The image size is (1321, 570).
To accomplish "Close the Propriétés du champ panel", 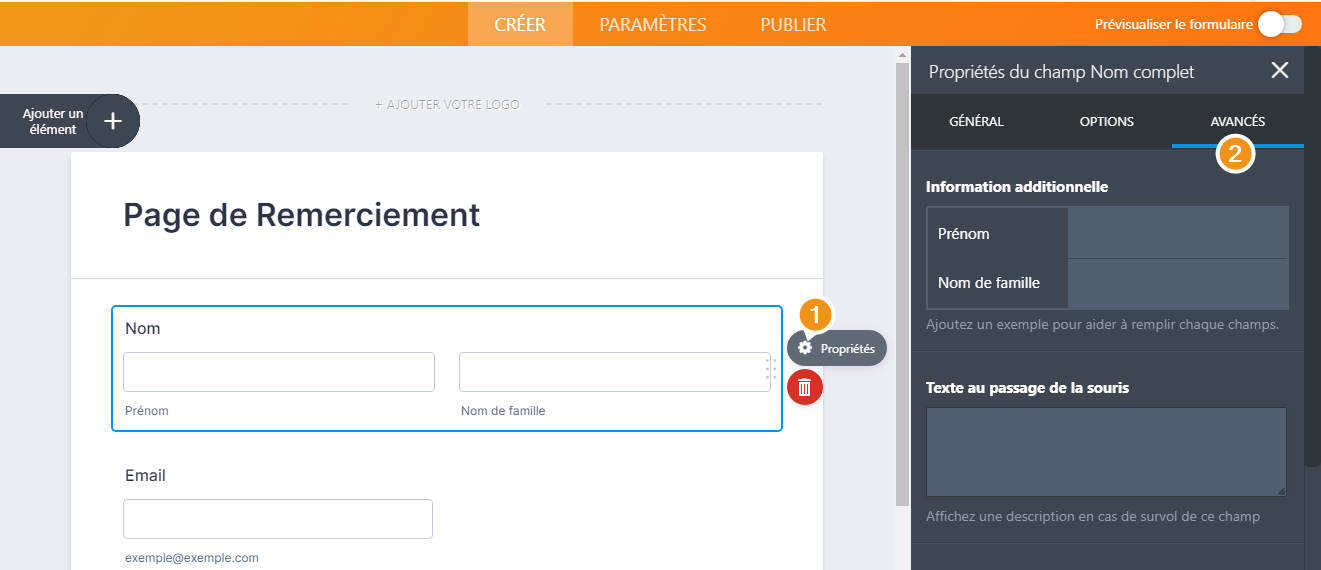I will tap(1279, 70).
